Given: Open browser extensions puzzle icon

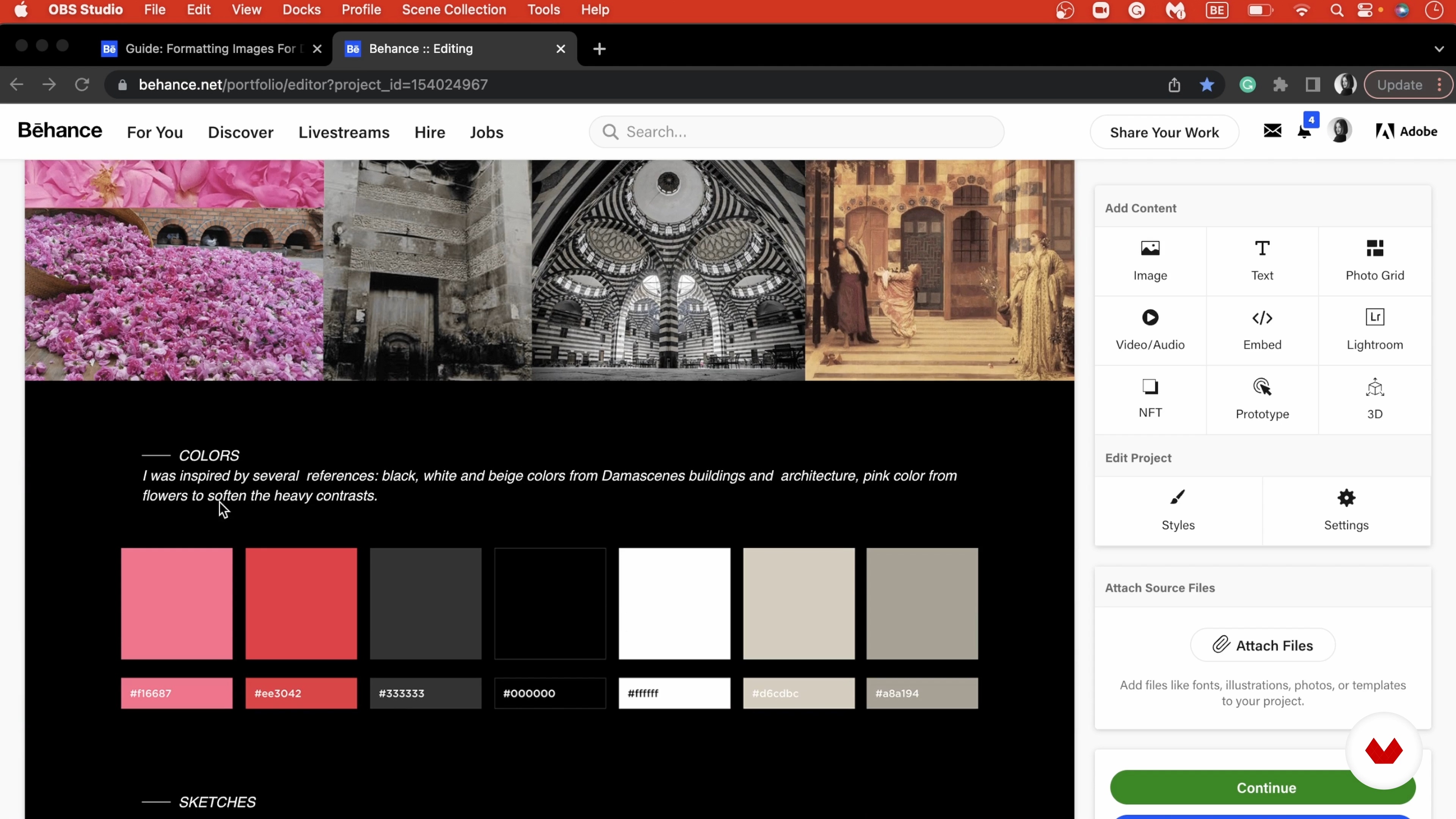Looking at the screenshot, I should coord(1280,85).
